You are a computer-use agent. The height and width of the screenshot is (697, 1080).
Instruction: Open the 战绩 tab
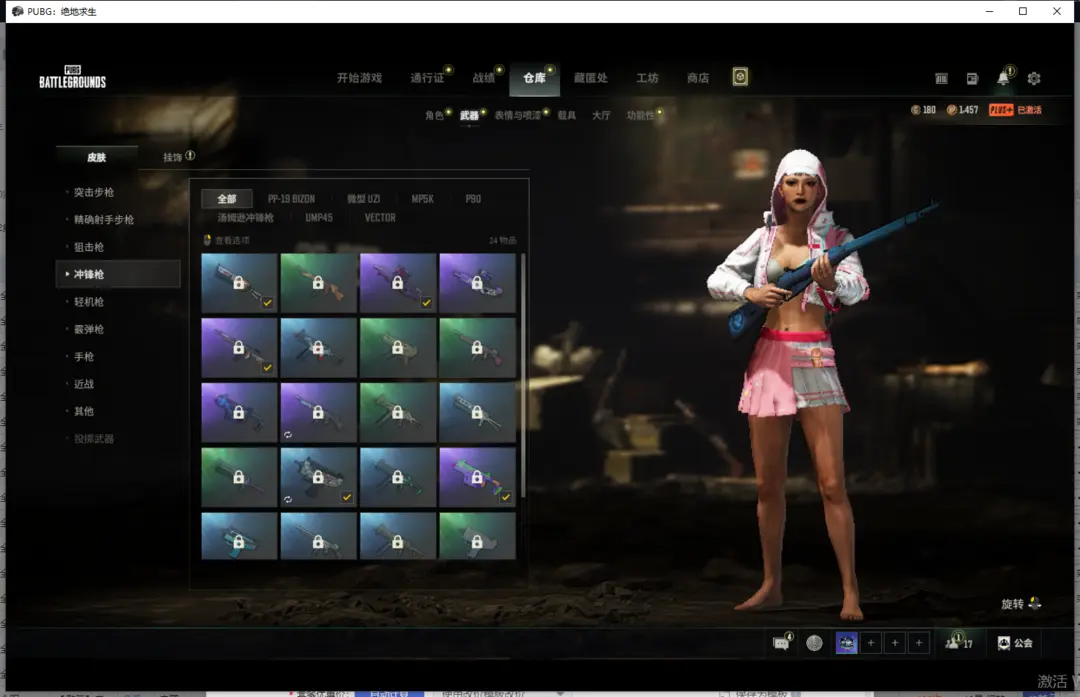pyautogui.click(x=484, y=78)
